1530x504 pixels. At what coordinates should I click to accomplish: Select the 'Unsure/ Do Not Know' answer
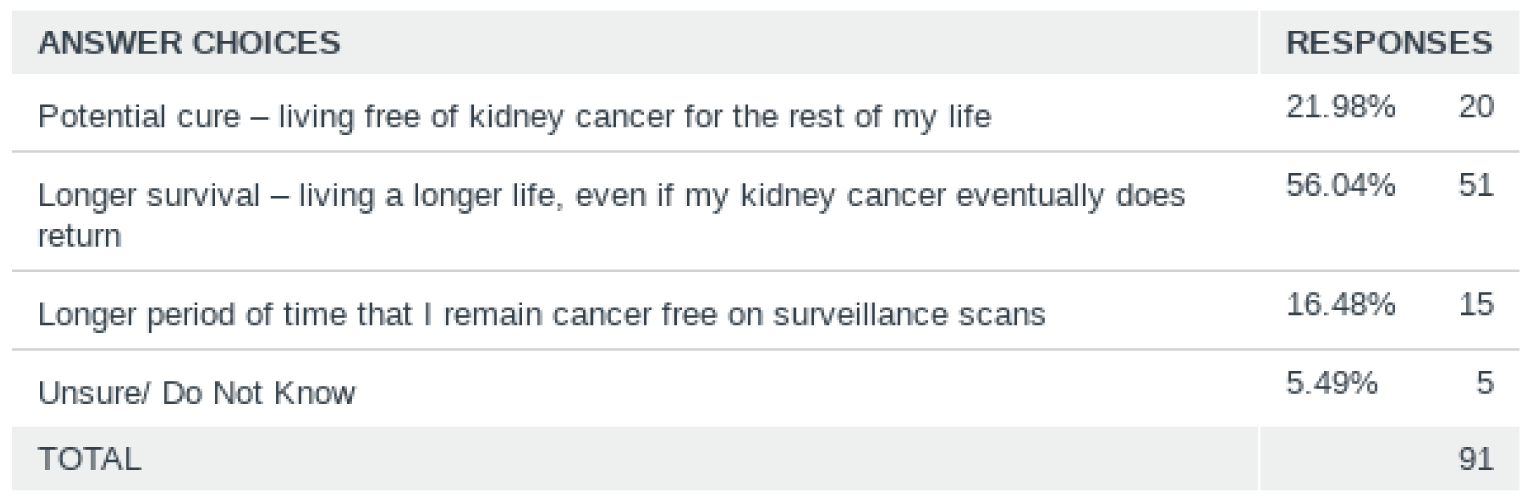point(196,393)
